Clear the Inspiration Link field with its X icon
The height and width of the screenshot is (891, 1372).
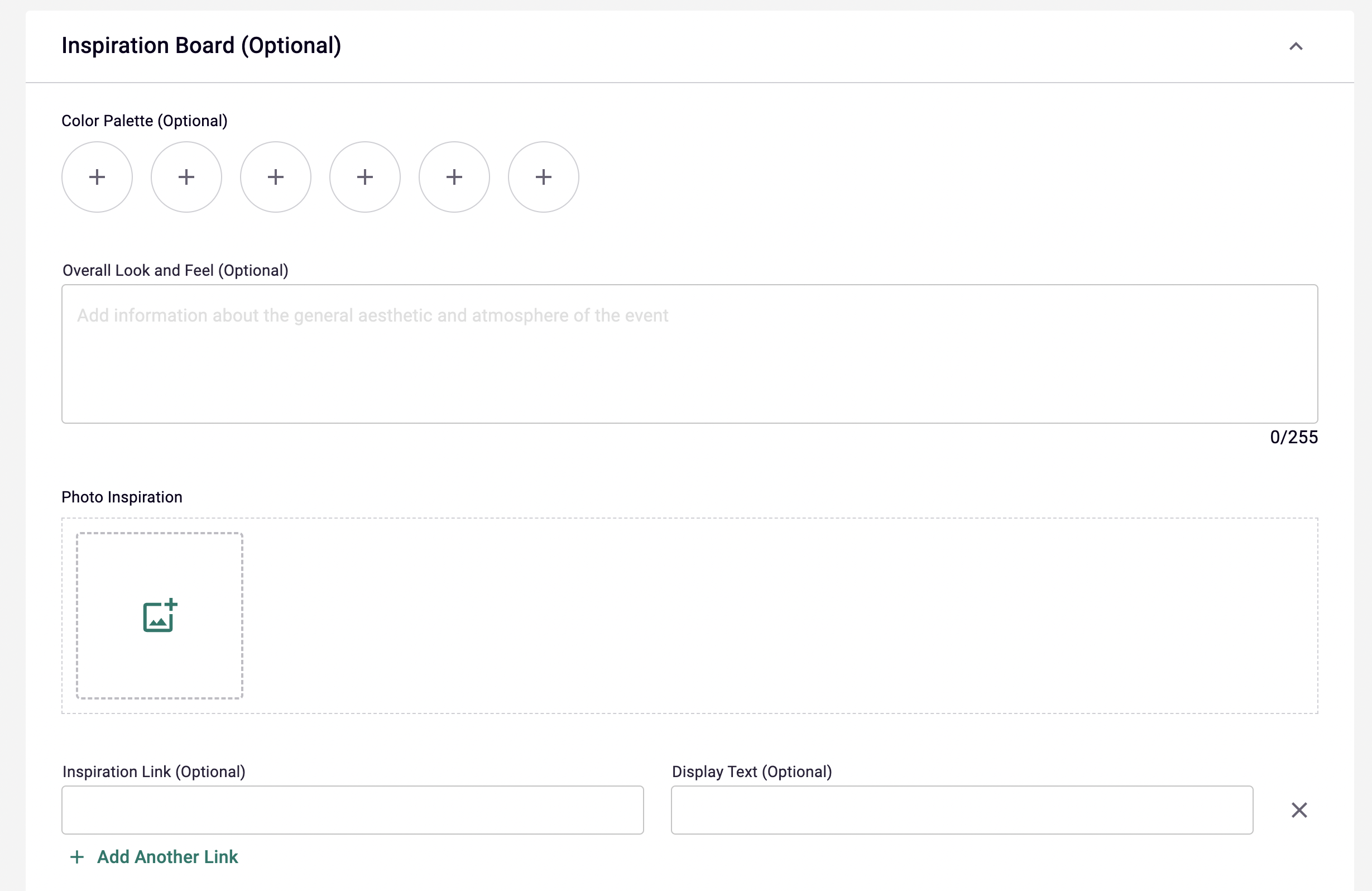(1299, 810)
